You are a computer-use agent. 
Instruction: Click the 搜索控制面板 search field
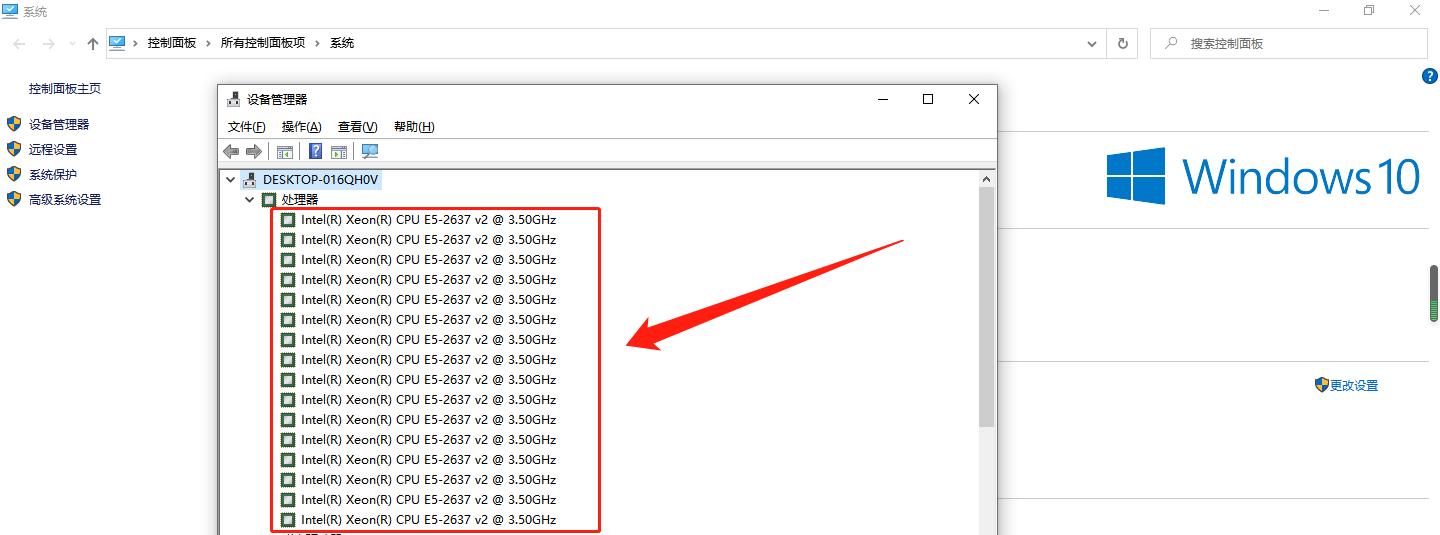tap(1289, 44)
